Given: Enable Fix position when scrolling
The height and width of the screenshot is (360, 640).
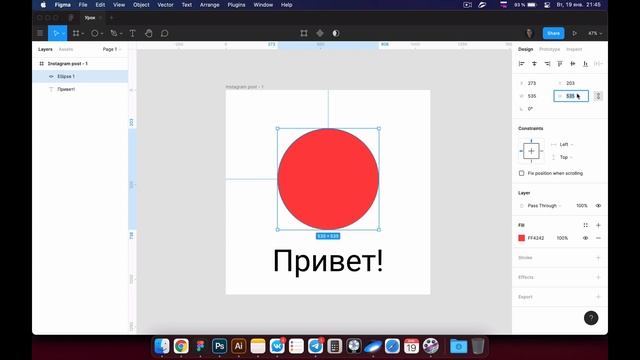Looking at the screenshot, I should pos(522,173).
